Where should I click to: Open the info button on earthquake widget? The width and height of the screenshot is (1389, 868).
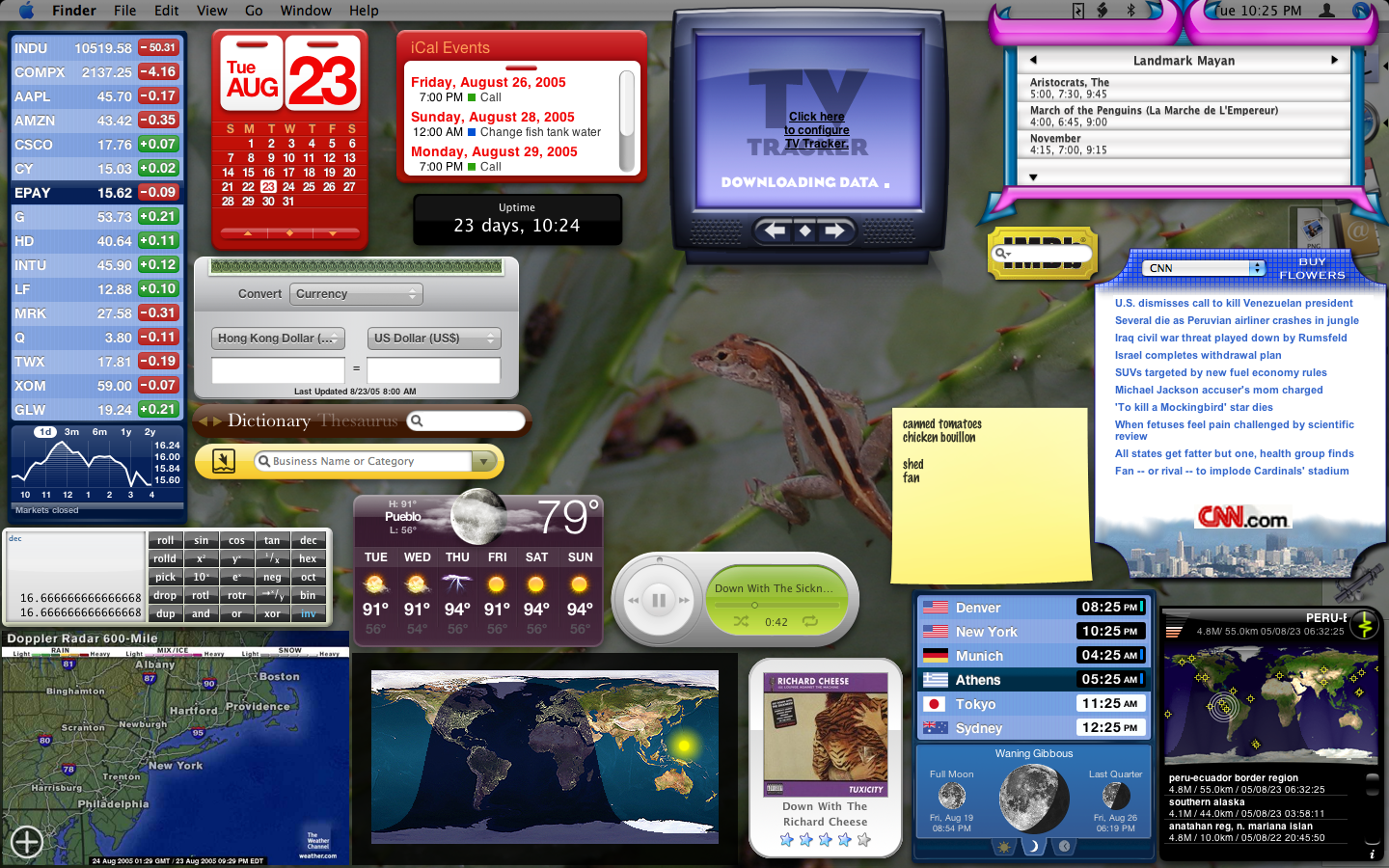pos(1373,854)
